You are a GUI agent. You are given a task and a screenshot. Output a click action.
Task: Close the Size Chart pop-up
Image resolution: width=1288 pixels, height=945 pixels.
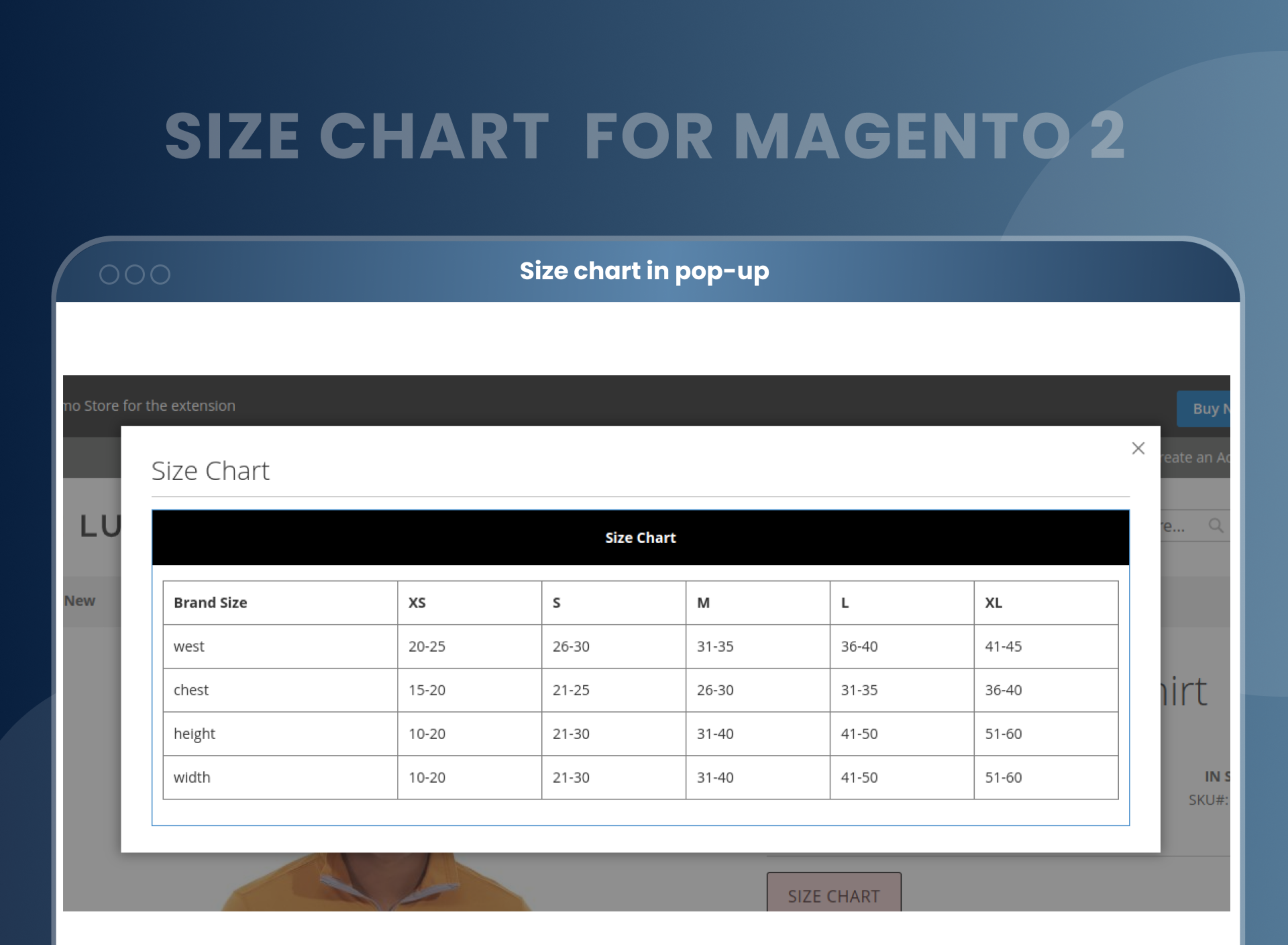[x=1138, y=448]
